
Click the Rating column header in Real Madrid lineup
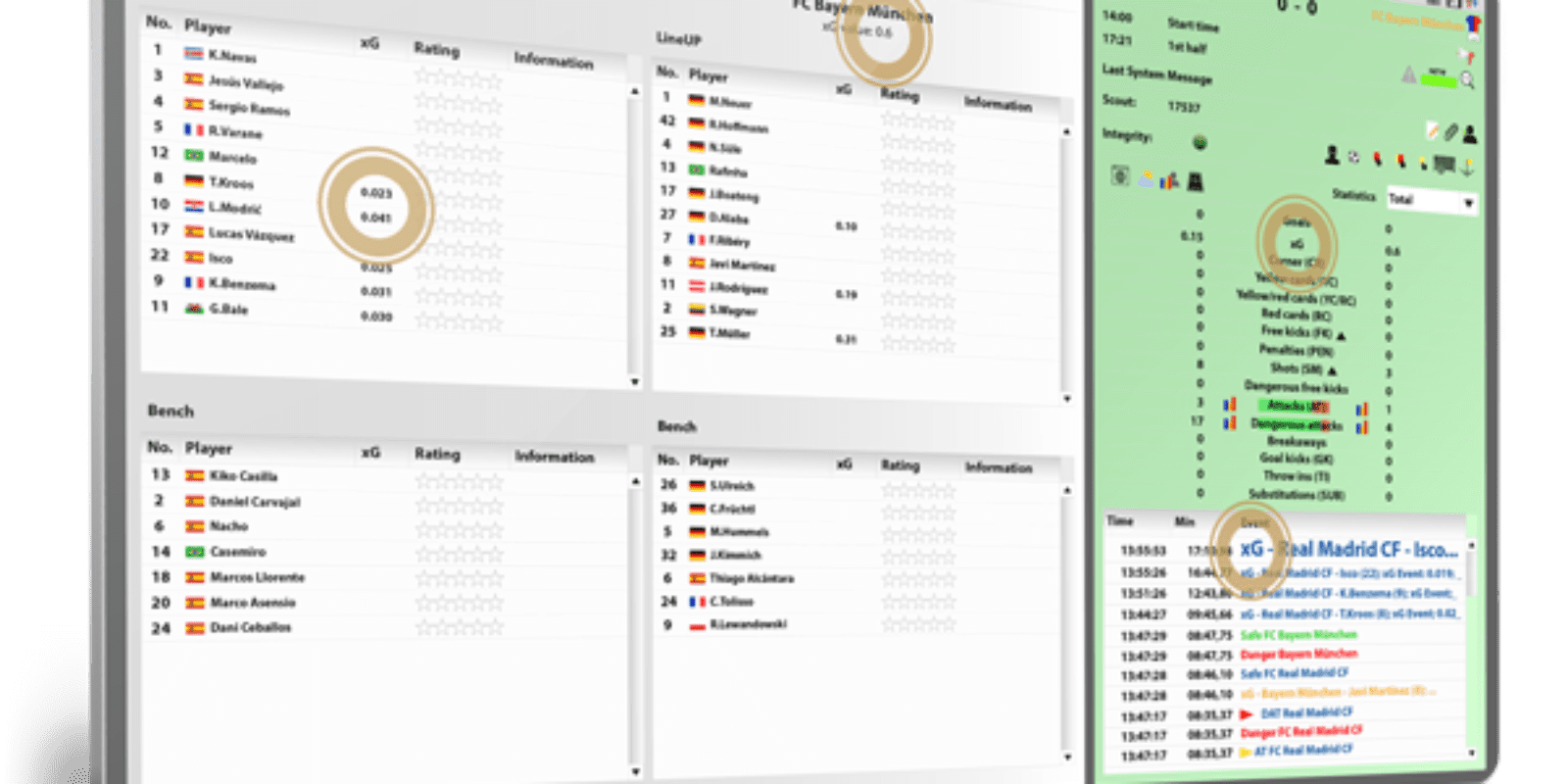[x=436, y=49]
